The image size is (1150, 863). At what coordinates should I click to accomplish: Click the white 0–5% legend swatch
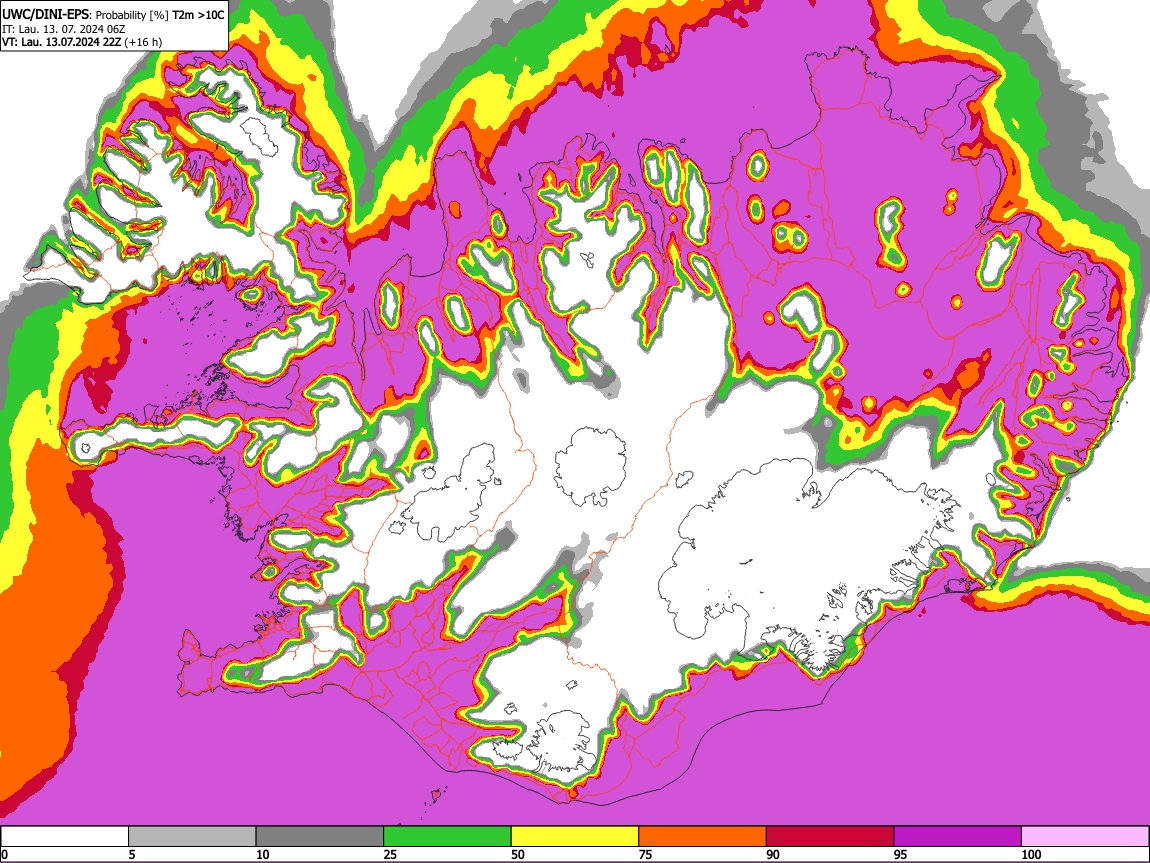pyautogui.click(x=65, y=837)
